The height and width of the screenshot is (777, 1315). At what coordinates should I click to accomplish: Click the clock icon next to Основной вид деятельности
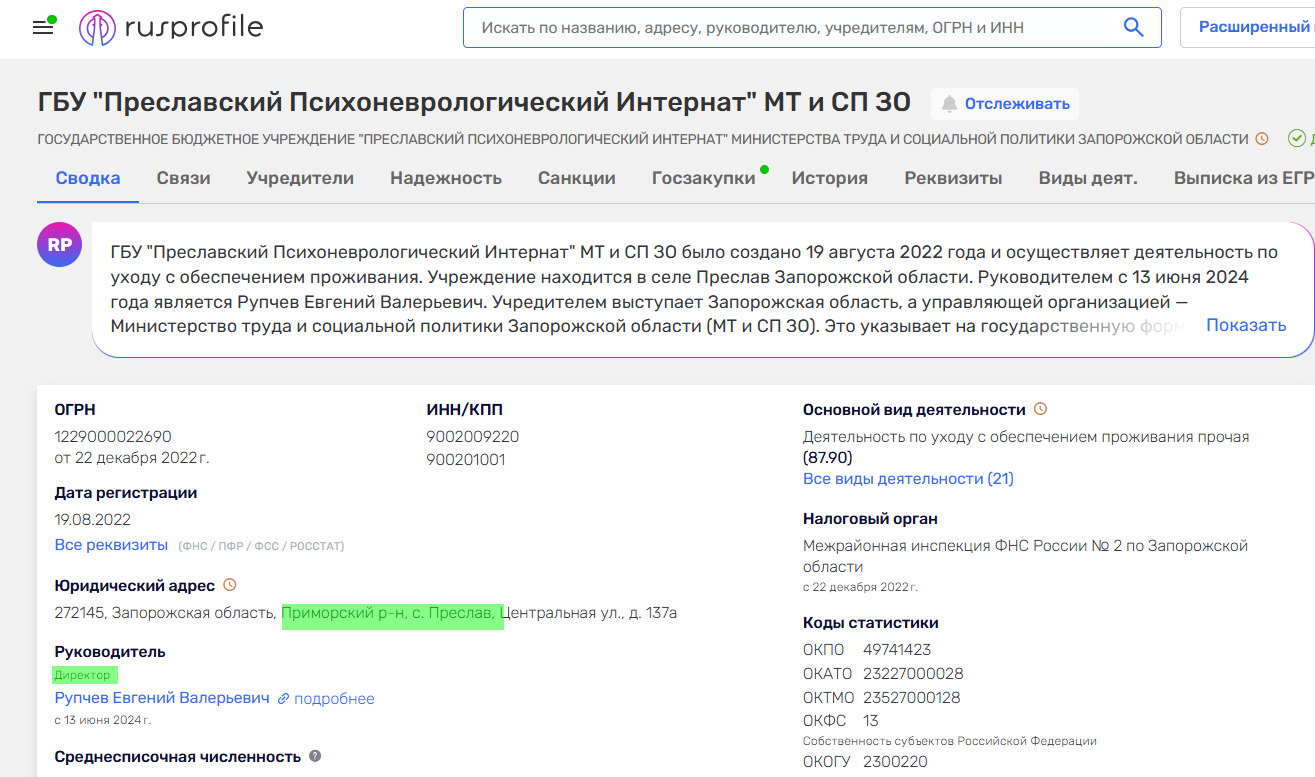click(x=1040, y=409)
